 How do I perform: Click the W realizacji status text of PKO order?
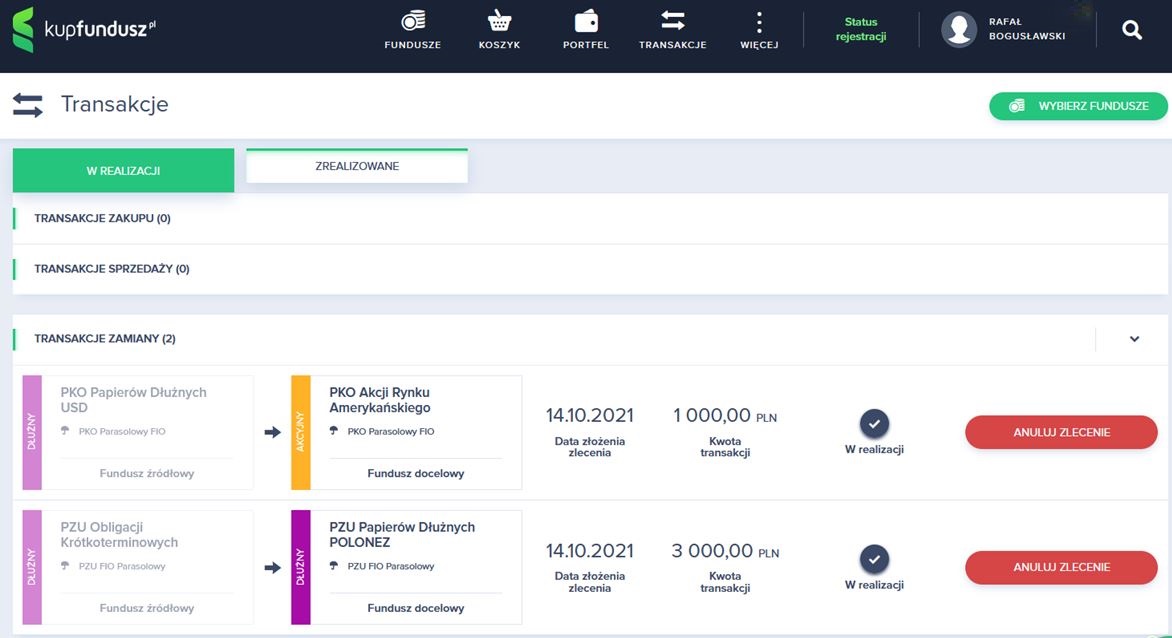[875, 450]
